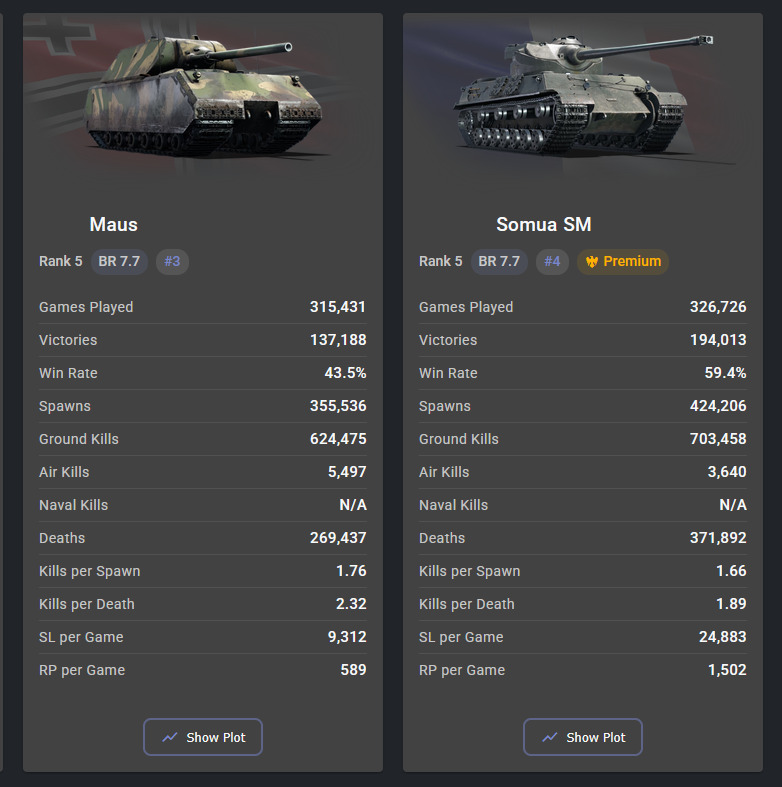782x787 pixels.
Task: Select the Maus Win Rate value 43.5%
Action: 345,373
